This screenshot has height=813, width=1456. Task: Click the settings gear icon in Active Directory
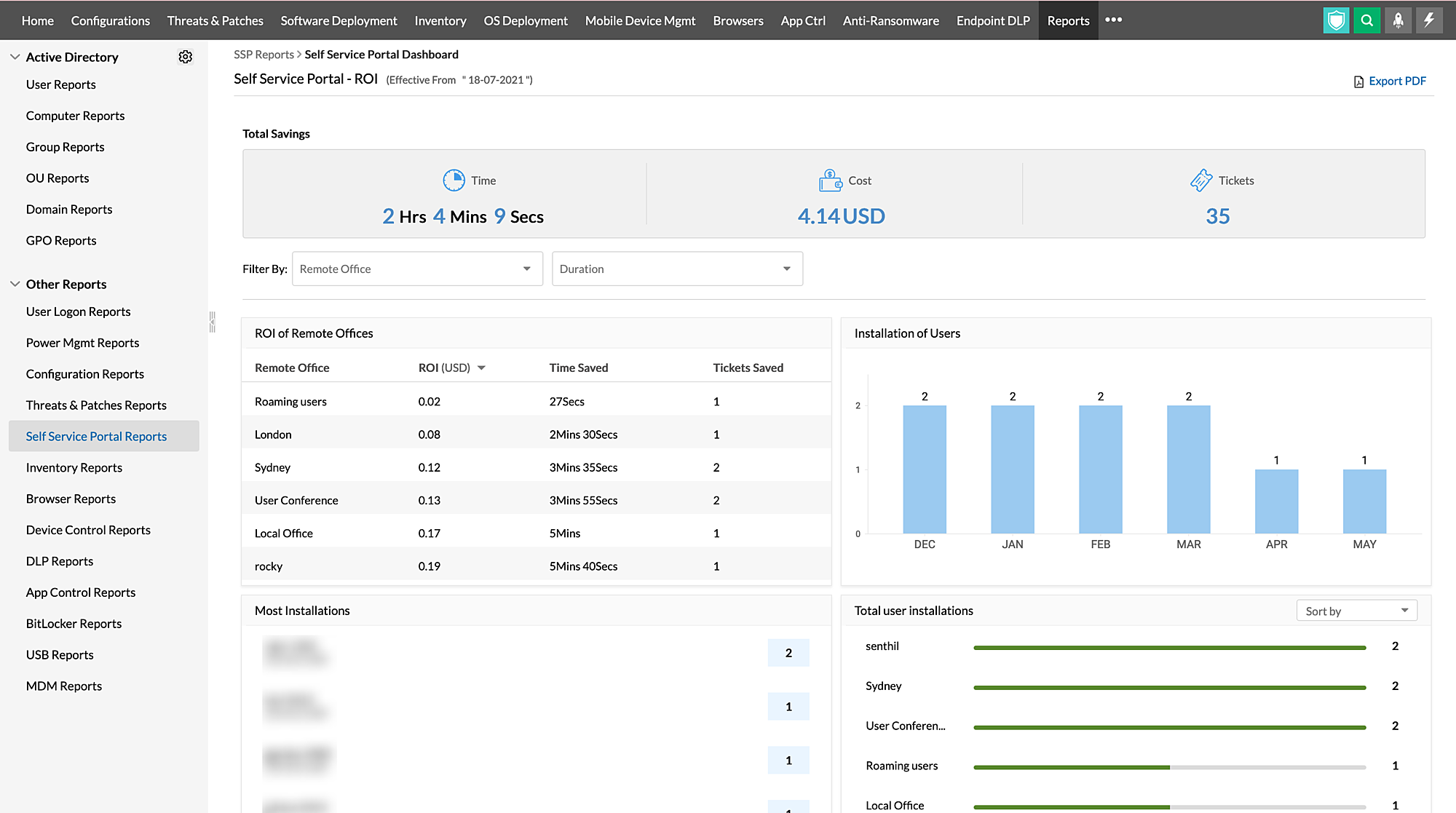(x=186, y=57)
